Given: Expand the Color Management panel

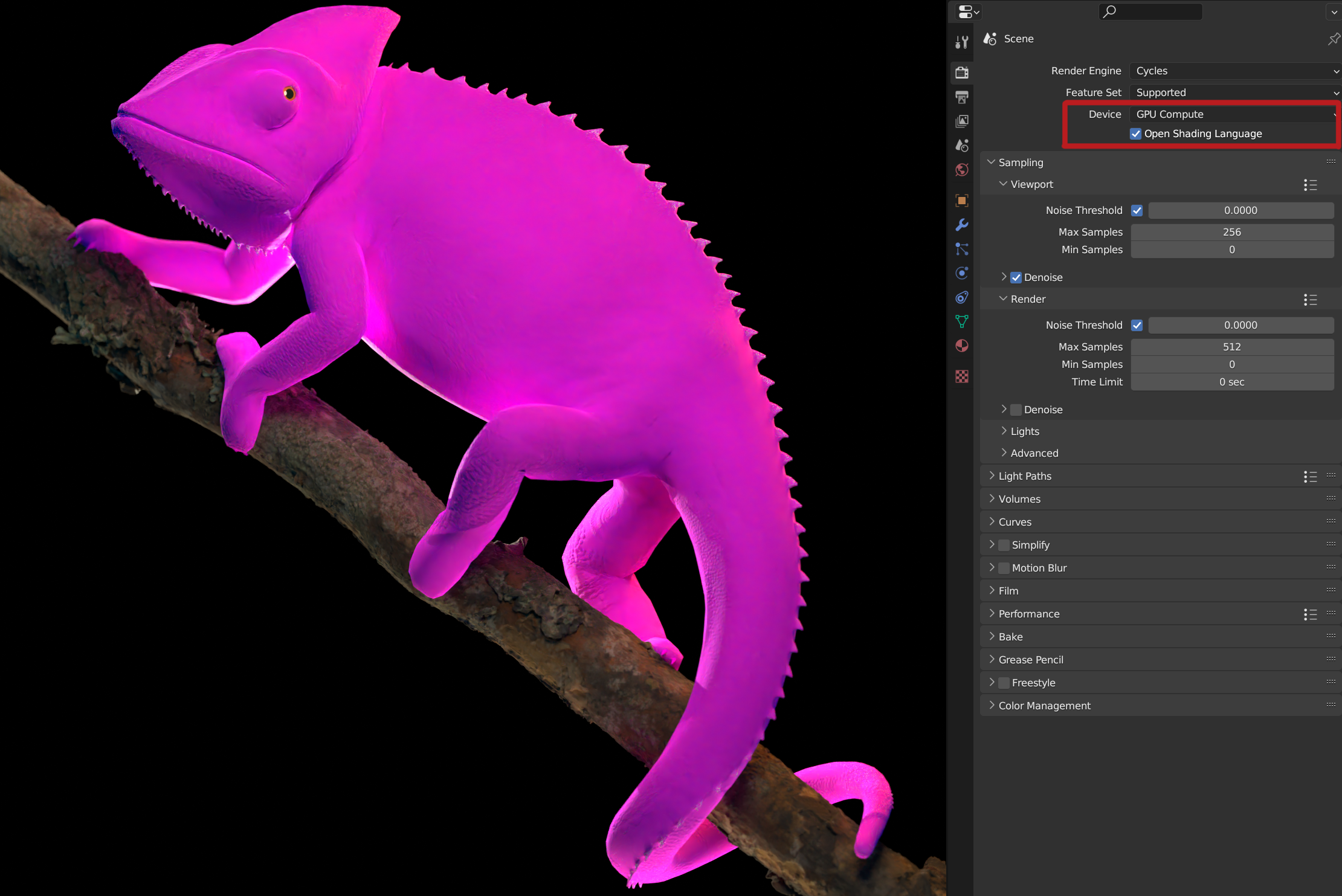Looking at the screenshot, I should pos(1044,706).
